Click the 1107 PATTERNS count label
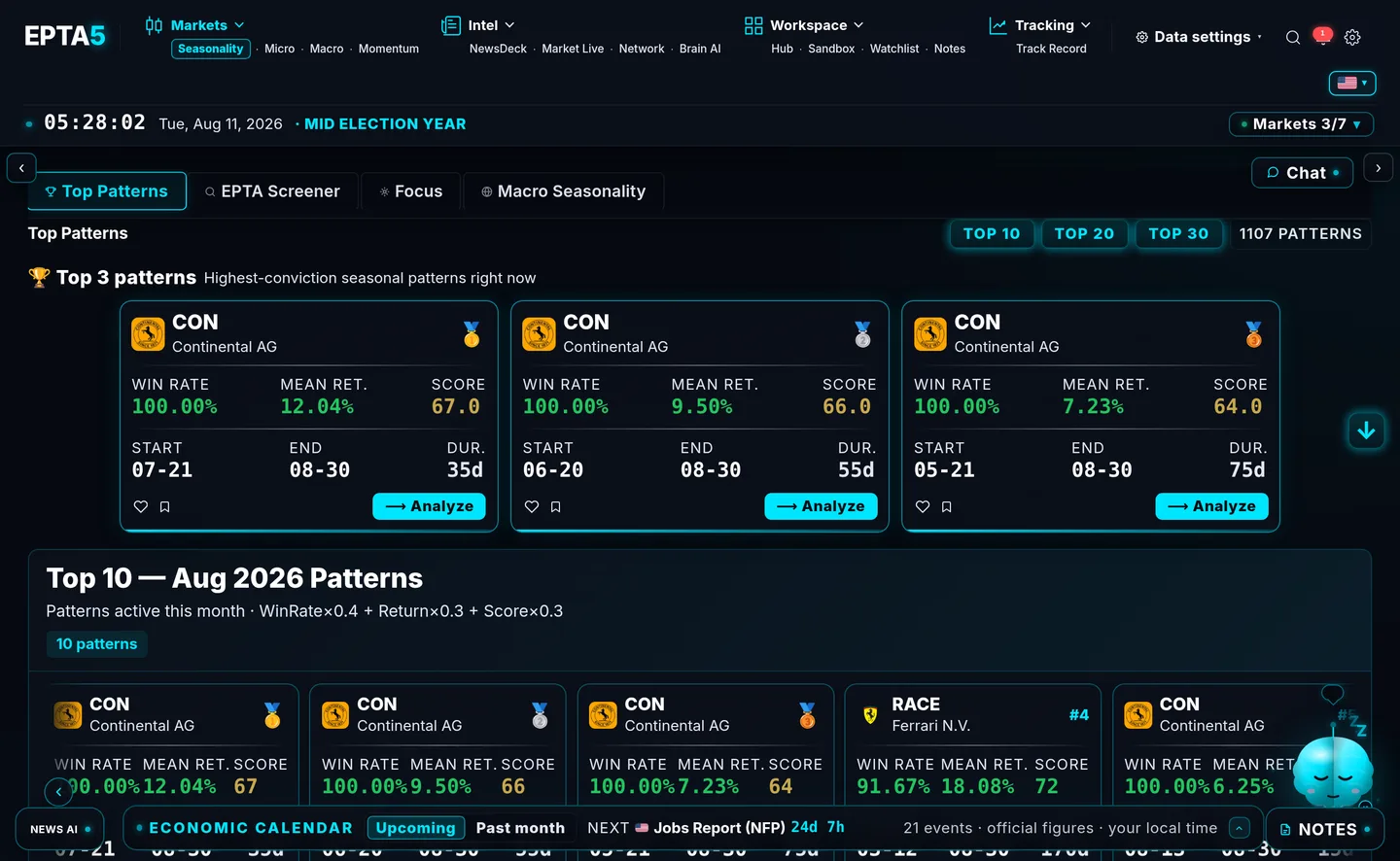Viewport: 1400px width, 861px height. [1300, 234]
